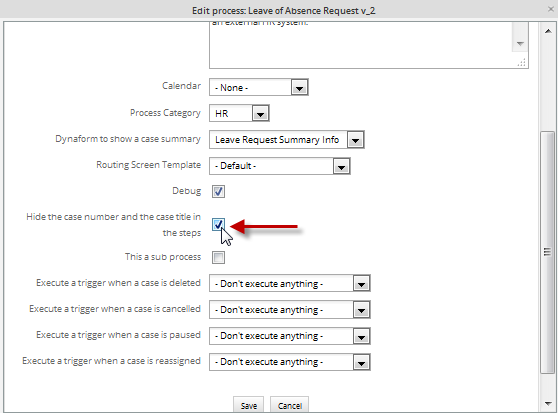Image resolution: width=558 pixels, height=413 pixels.
Task: Open trigger dropdown for case cancelled
Action: click(361, 310)
